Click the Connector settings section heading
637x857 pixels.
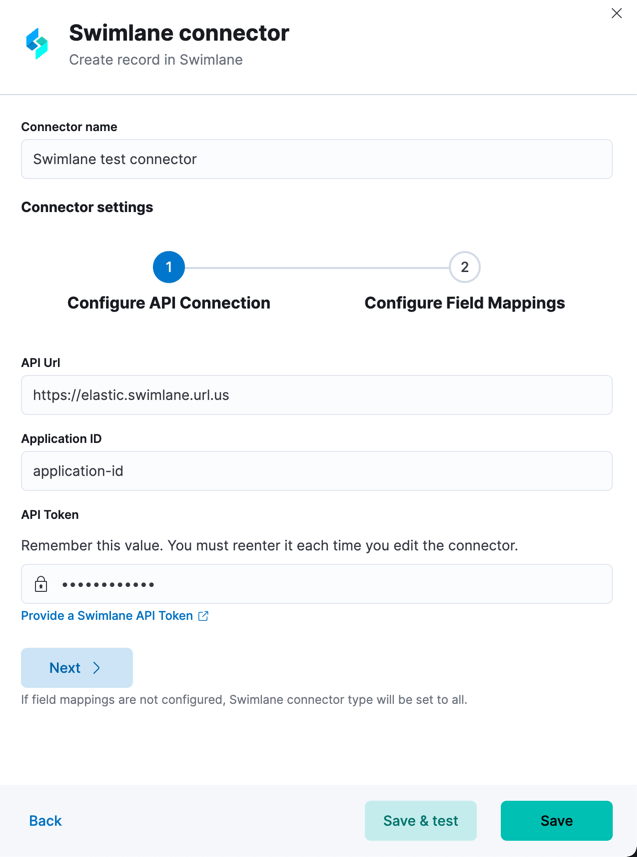click(87, 207)
